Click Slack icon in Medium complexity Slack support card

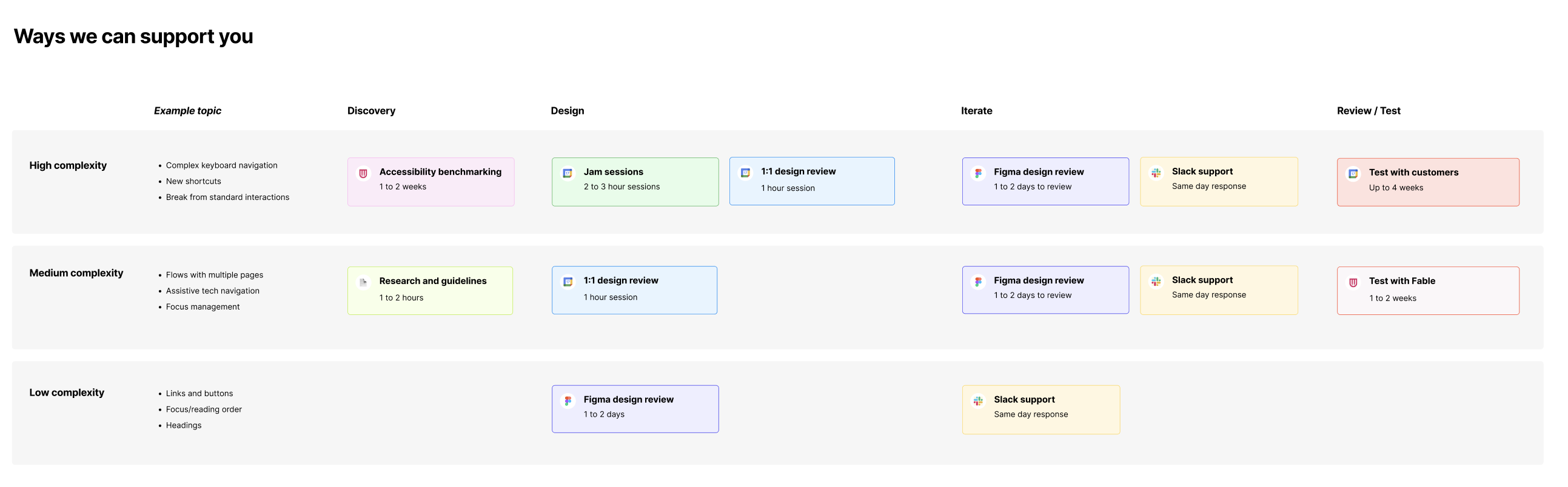[x=1156, y=281]
